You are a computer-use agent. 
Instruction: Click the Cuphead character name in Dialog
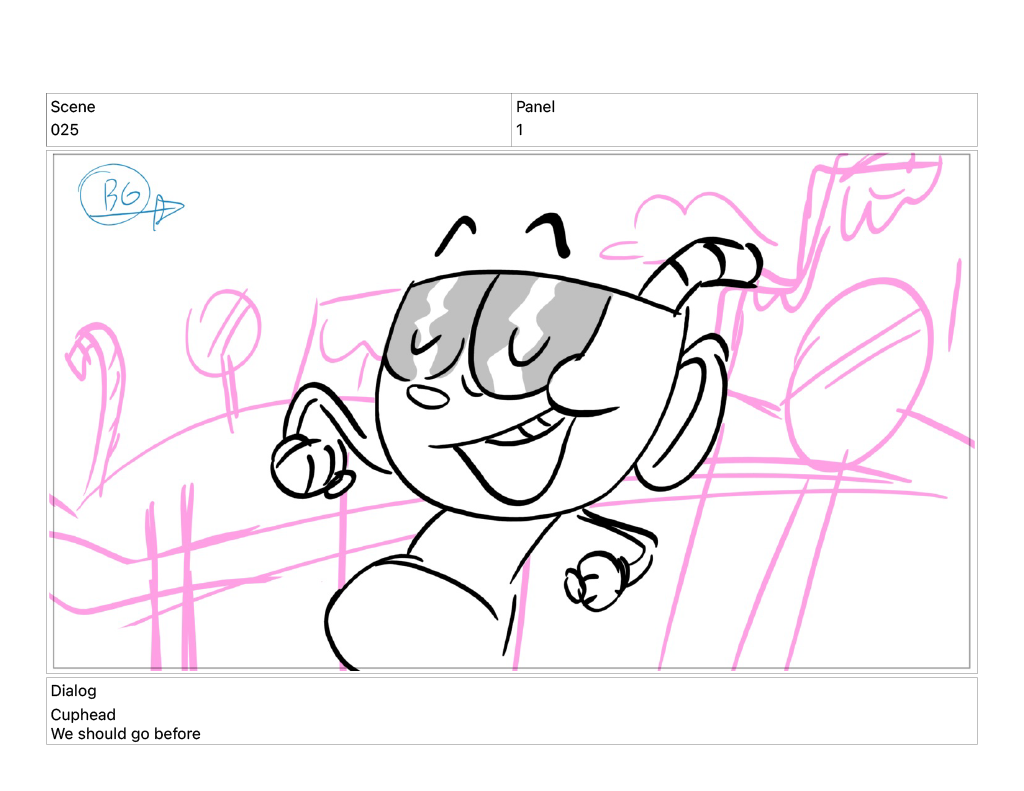[x=83, y=715]
